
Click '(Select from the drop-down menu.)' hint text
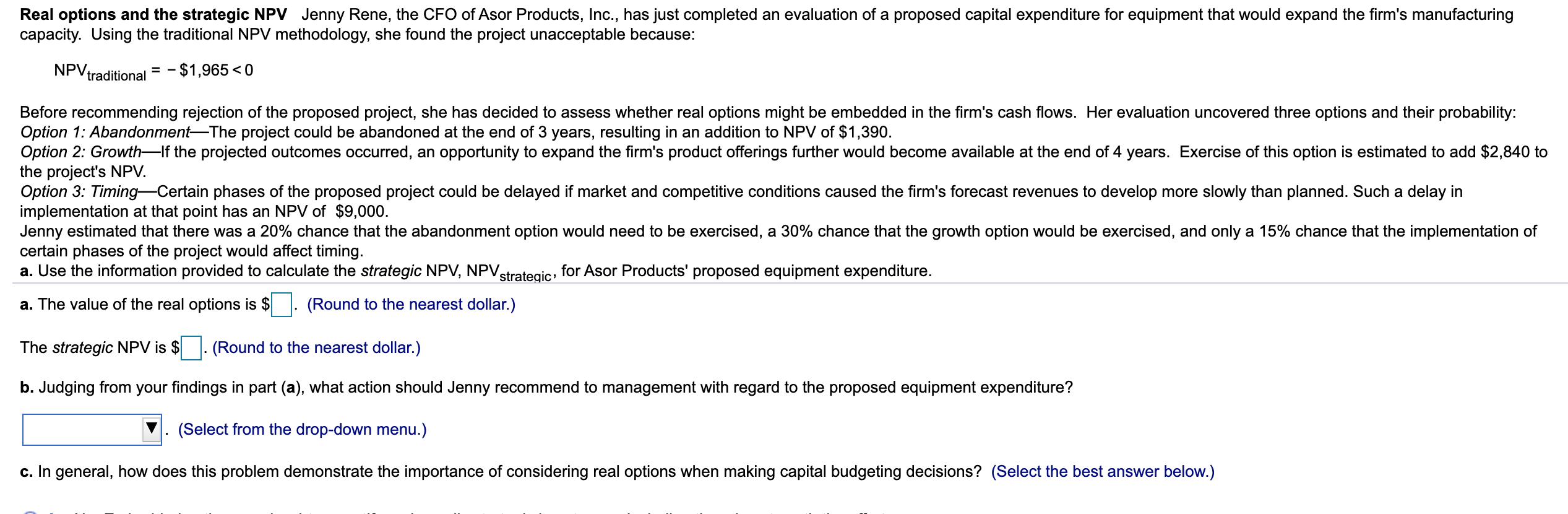pyautogui.click(x=302, y=429)
